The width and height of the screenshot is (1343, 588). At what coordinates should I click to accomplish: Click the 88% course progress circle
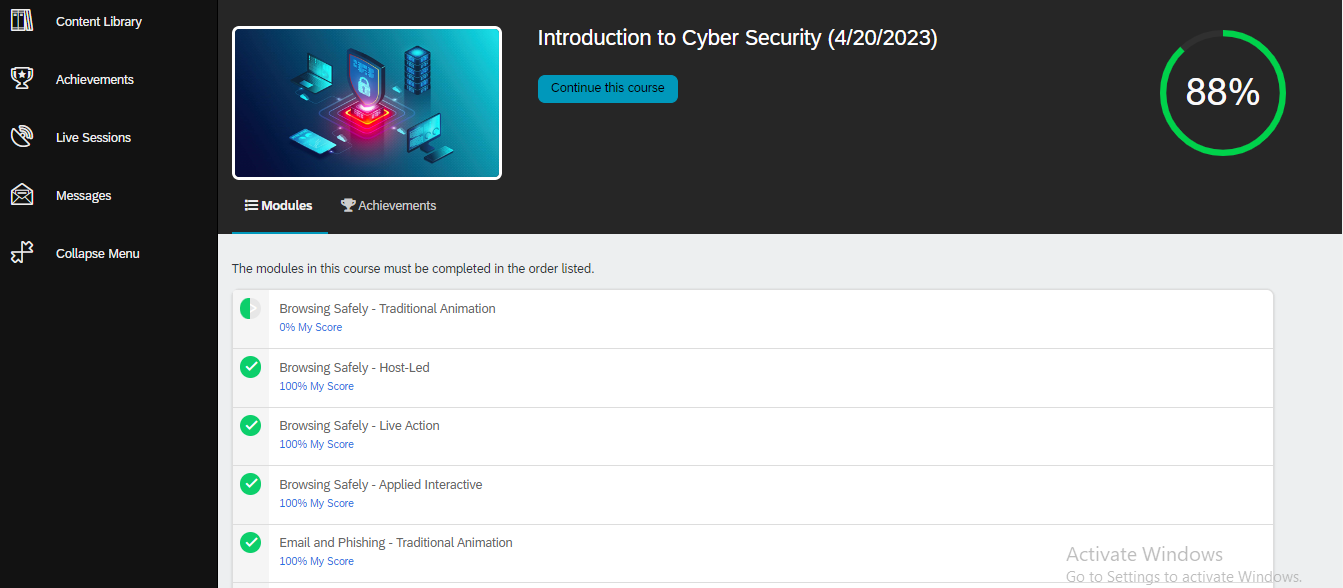(x=1222, y=93)
